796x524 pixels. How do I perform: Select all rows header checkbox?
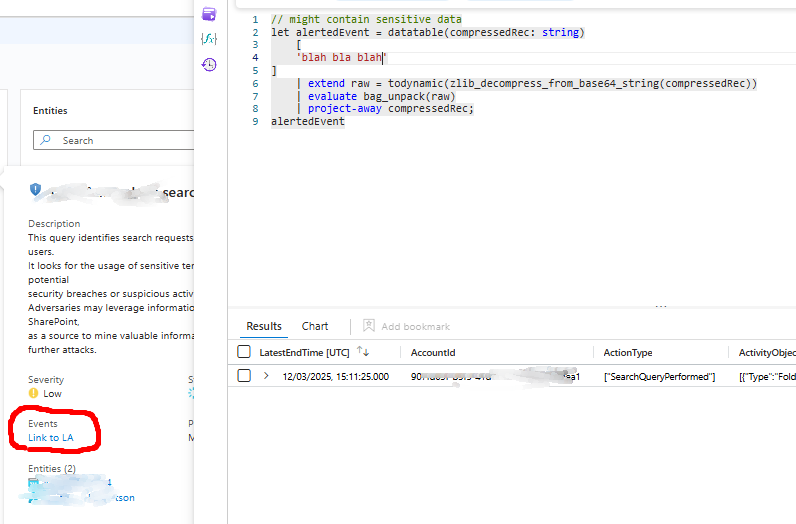tap(244, 351)
